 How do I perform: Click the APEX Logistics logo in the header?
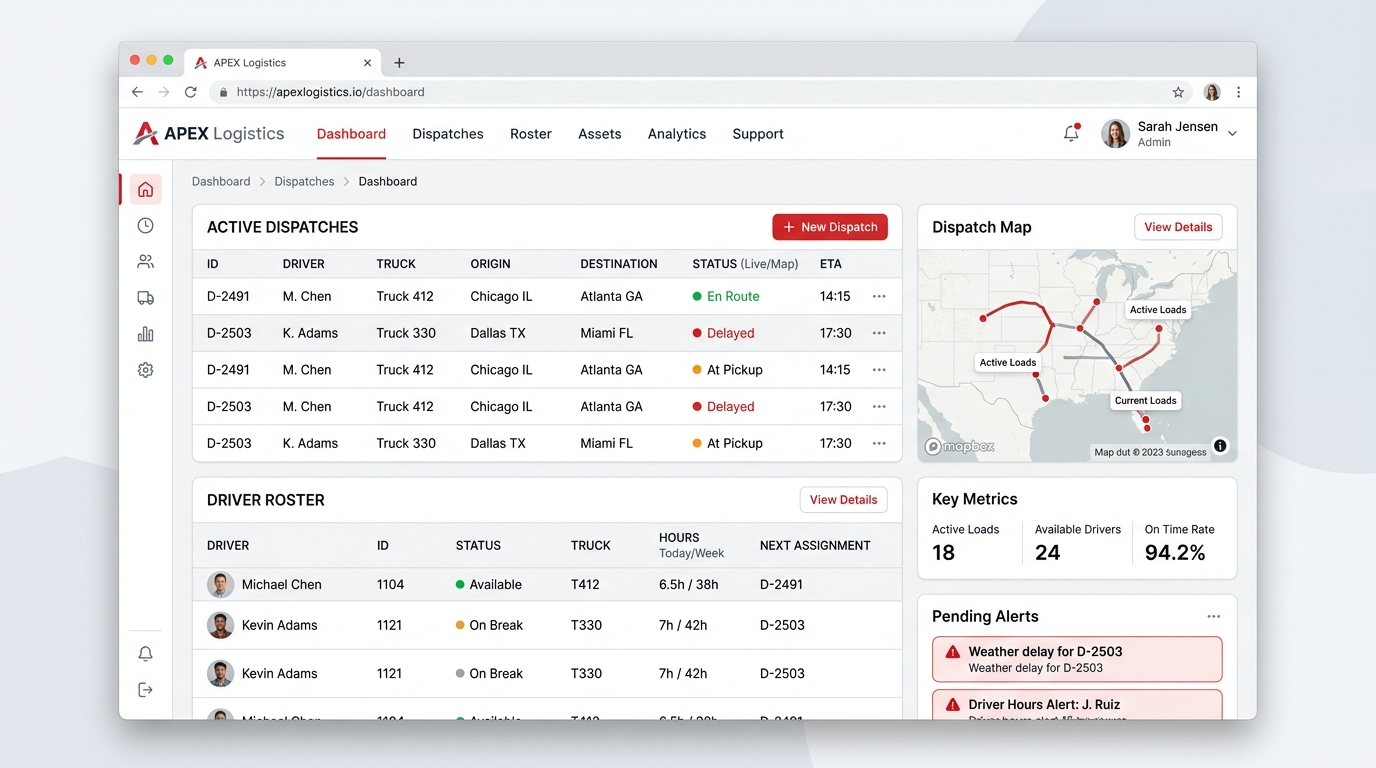point(209,134)
